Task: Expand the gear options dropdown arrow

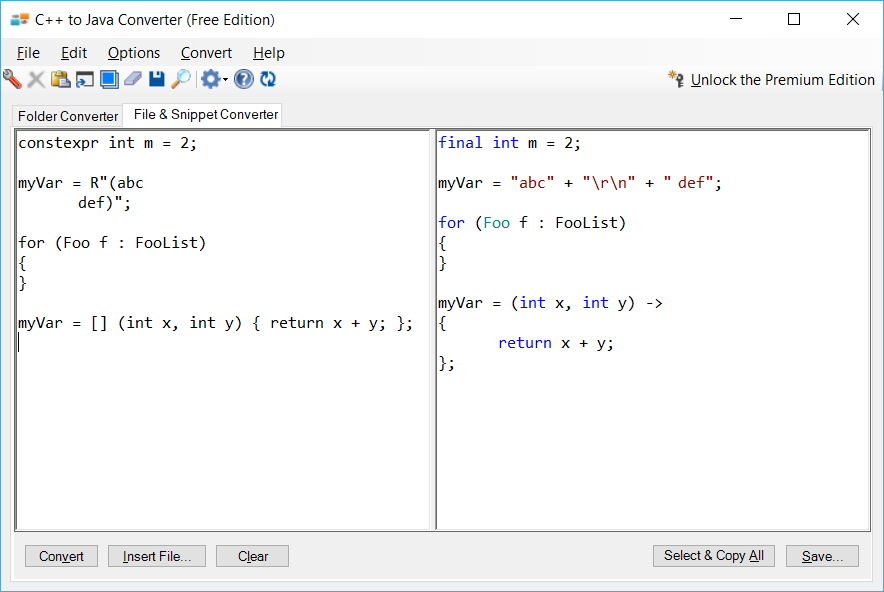Action: 226,80
